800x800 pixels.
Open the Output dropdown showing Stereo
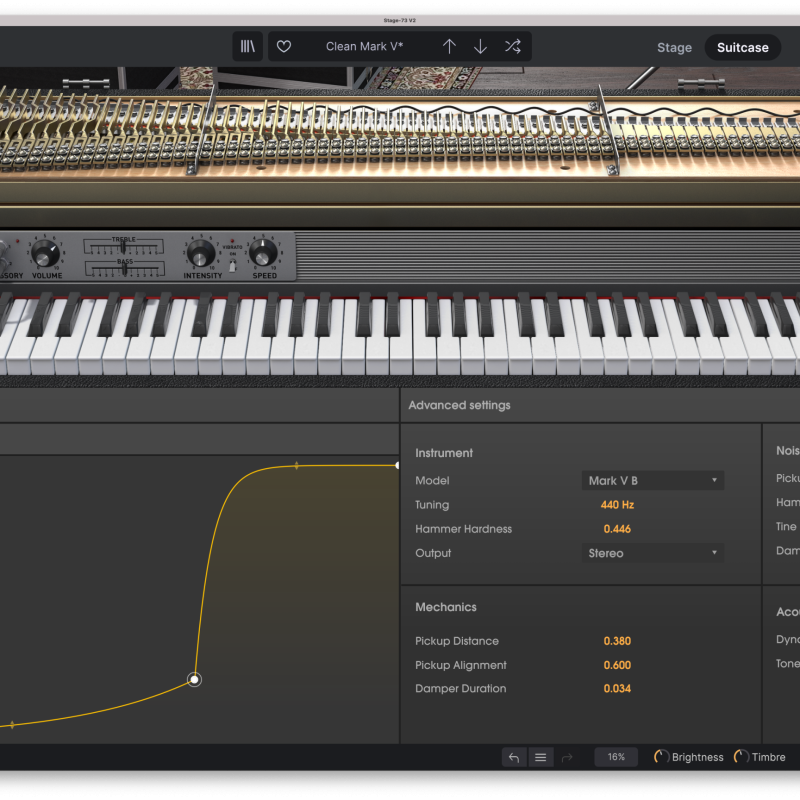653,553
